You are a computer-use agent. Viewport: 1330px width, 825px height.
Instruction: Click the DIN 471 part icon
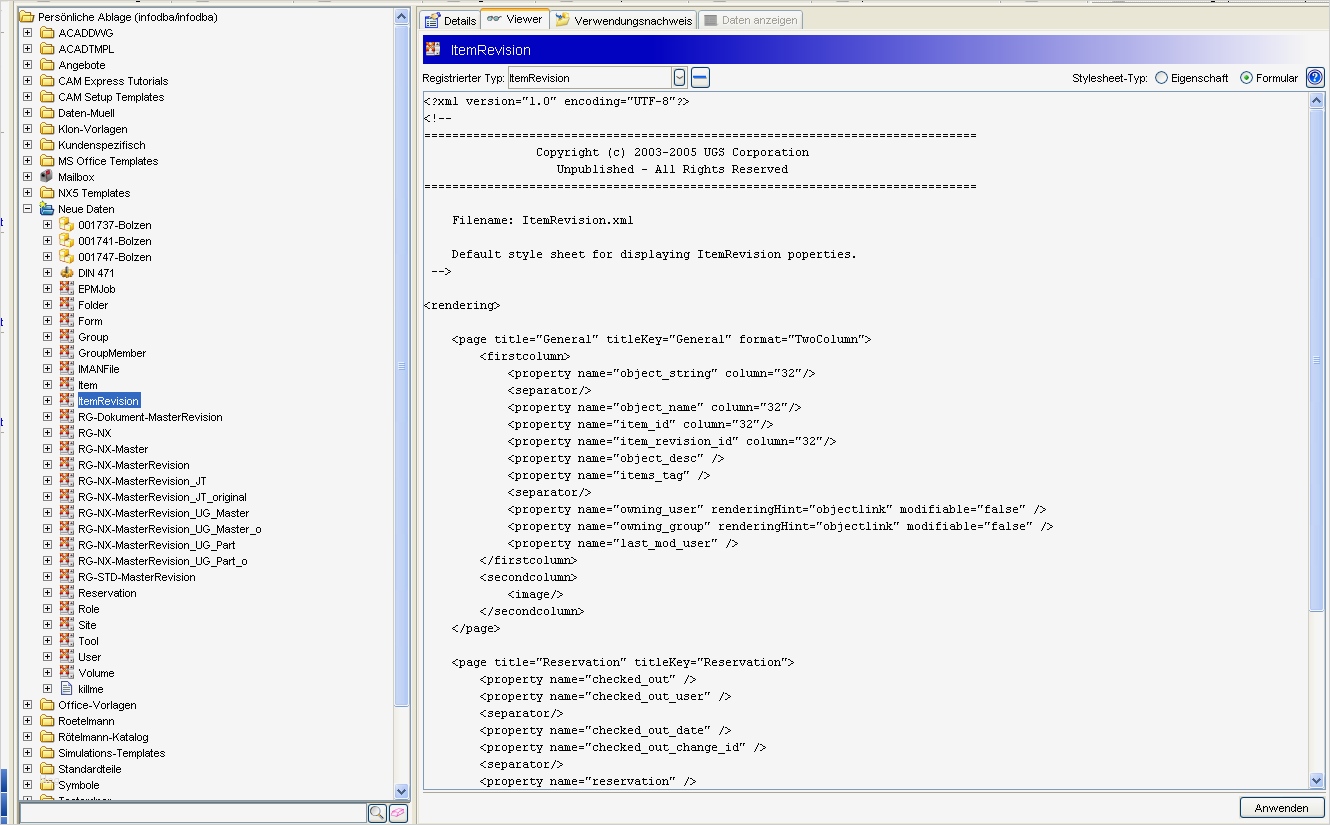pyautogui.click(x=67, y=273)
